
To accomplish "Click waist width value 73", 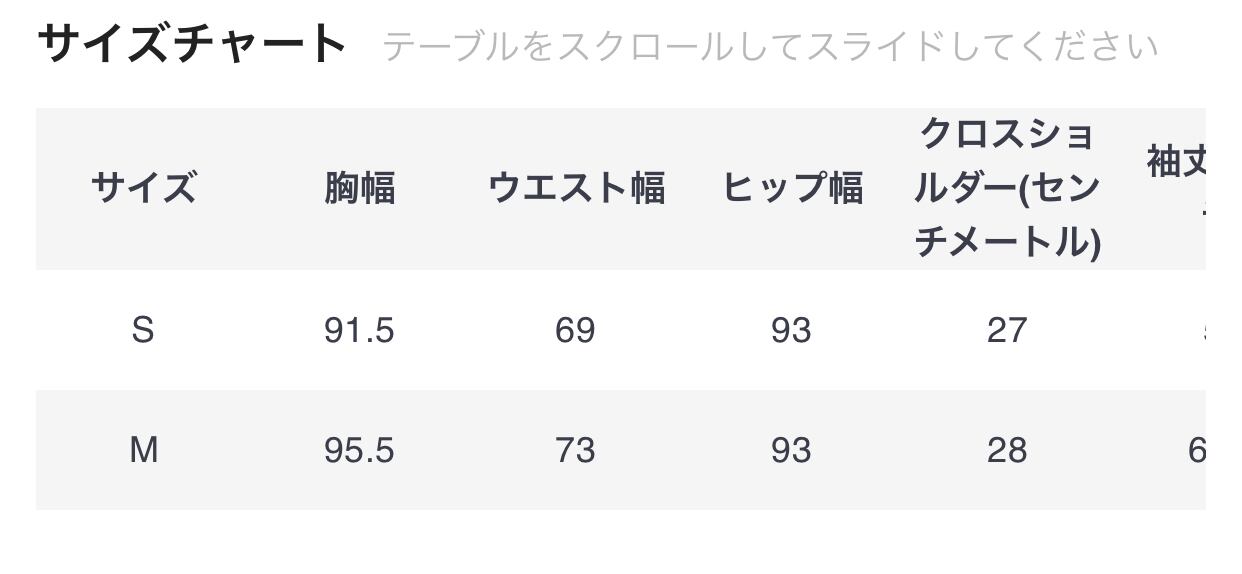I will click(x=575, y=451).
